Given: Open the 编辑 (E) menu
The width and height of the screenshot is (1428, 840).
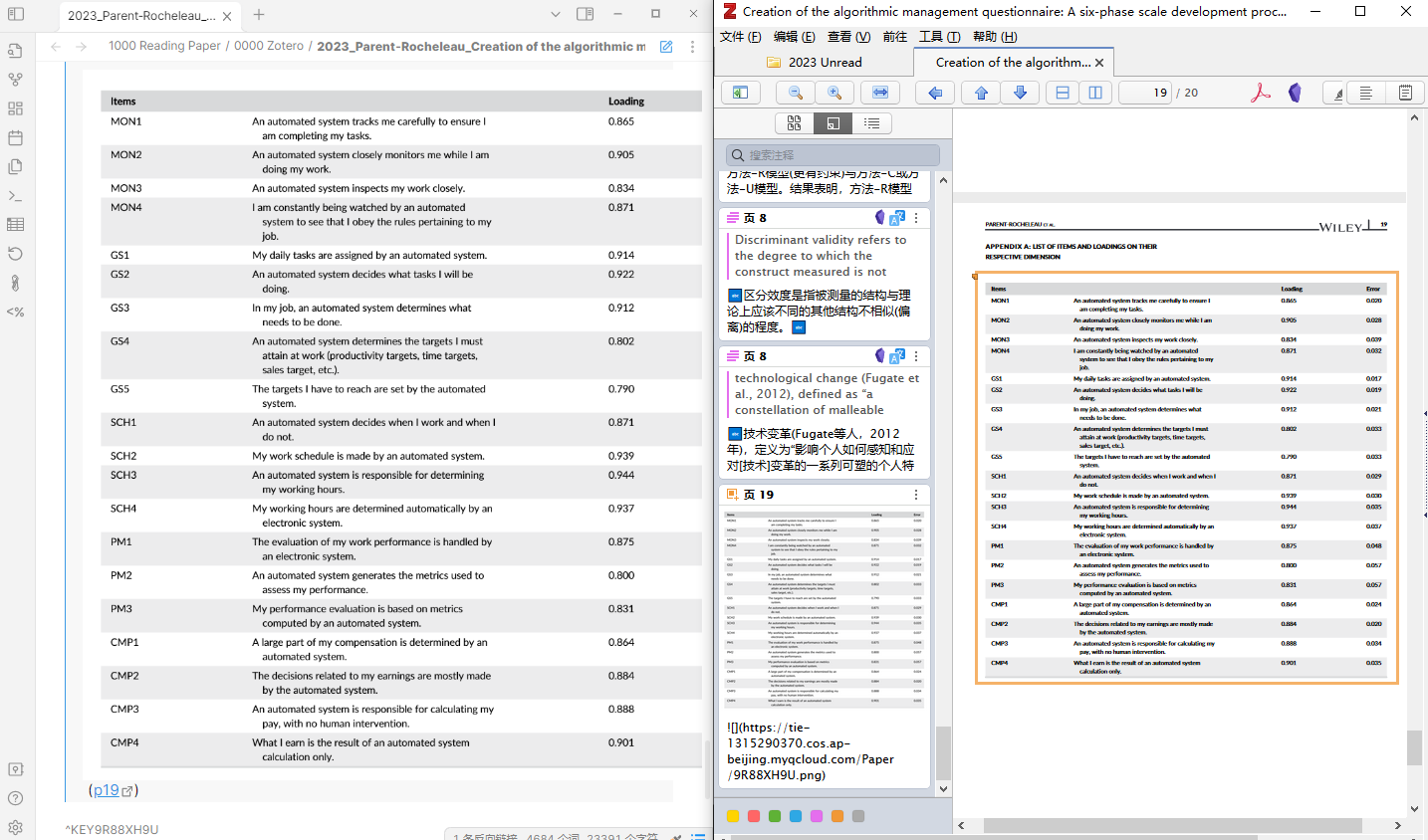Looking at the screenshot, I should [x=795, y=37].
